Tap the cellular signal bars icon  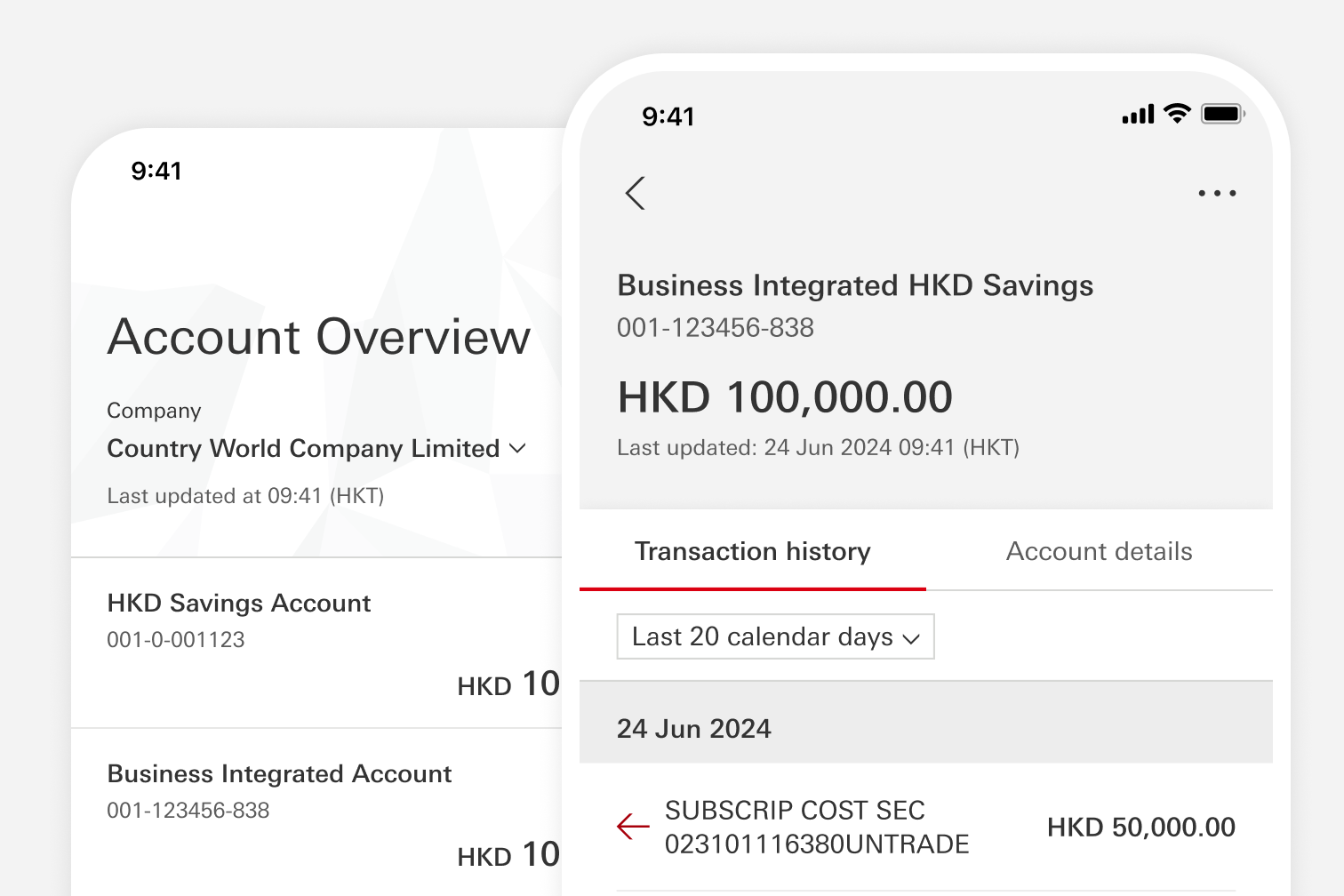pos(1138,114)
